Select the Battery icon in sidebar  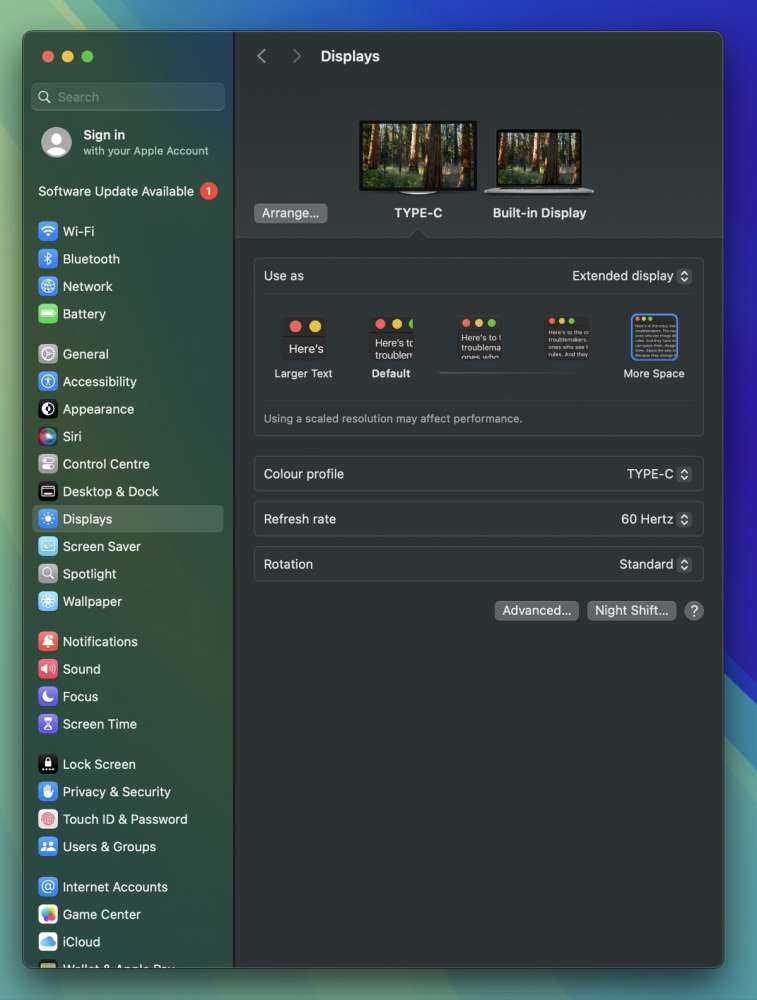click(x=48, y=313)
